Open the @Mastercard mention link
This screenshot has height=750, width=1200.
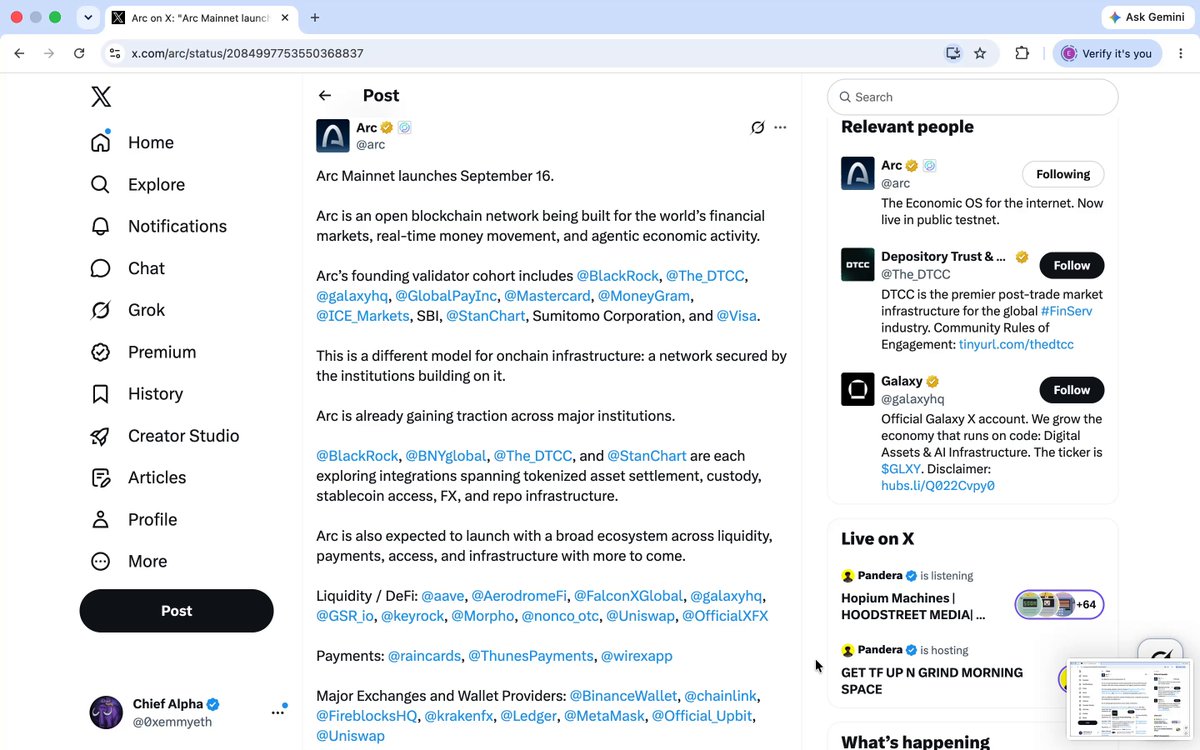[547, 296]
